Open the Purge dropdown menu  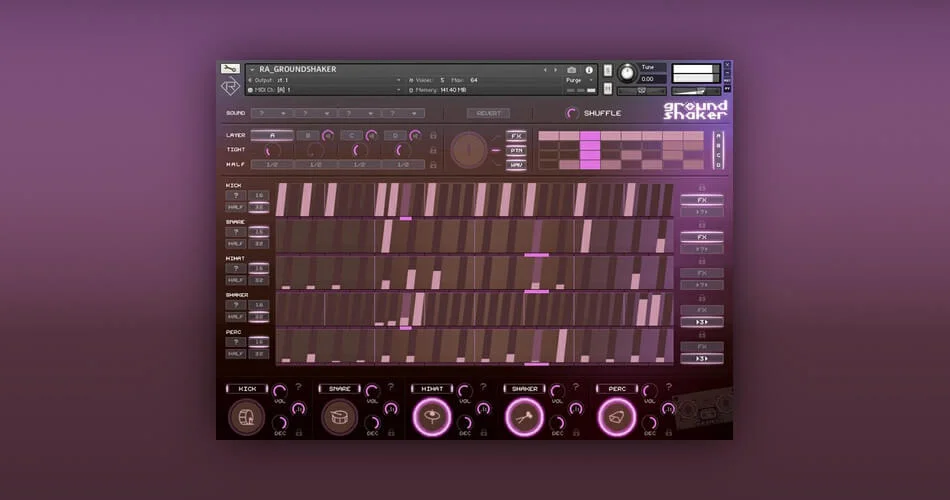[x=578, y=80]
